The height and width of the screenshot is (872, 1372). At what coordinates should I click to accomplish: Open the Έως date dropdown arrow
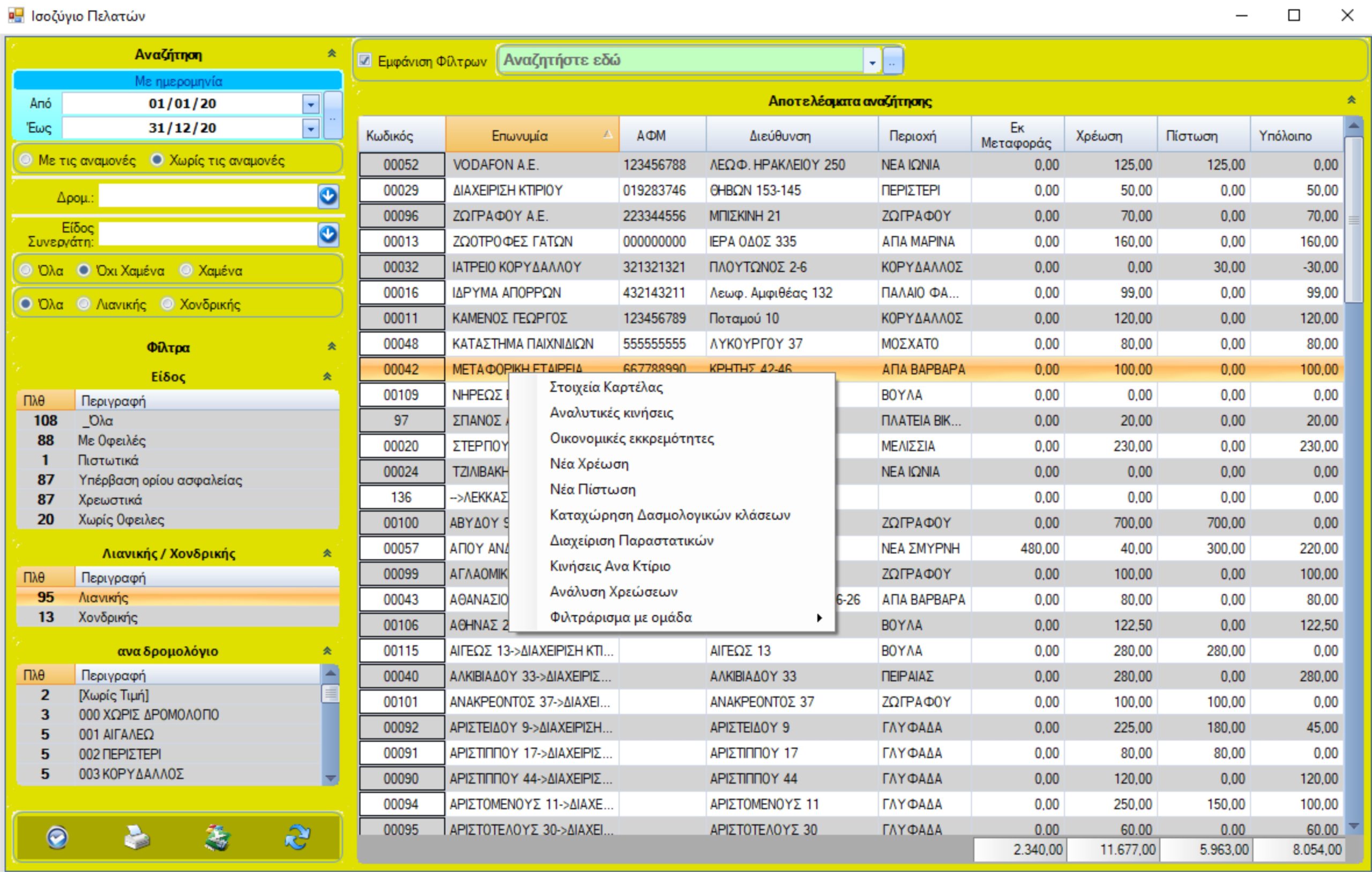pyautogui.click(x=310, y=128)
